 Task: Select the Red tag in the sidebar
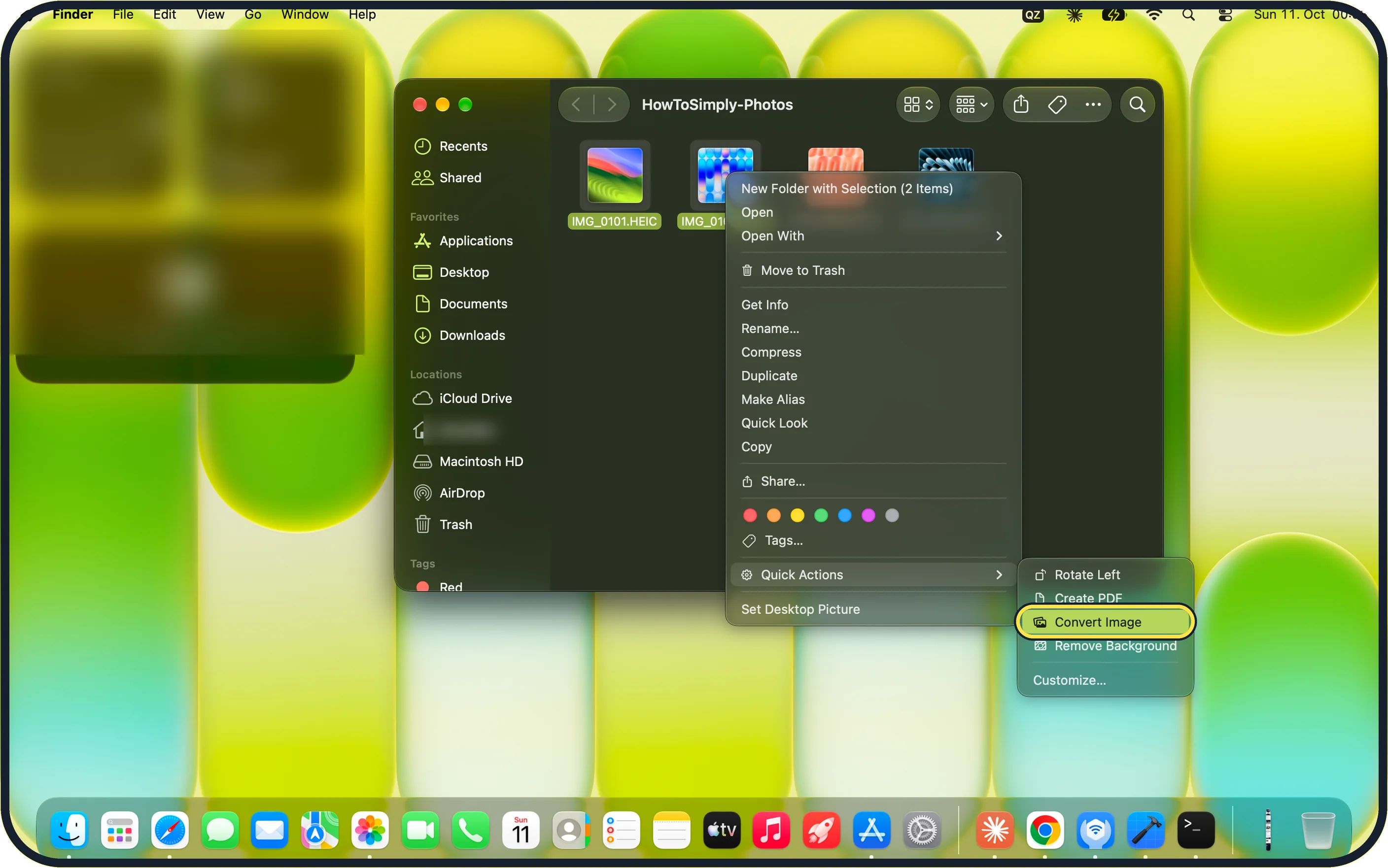(x=439, y=586)
